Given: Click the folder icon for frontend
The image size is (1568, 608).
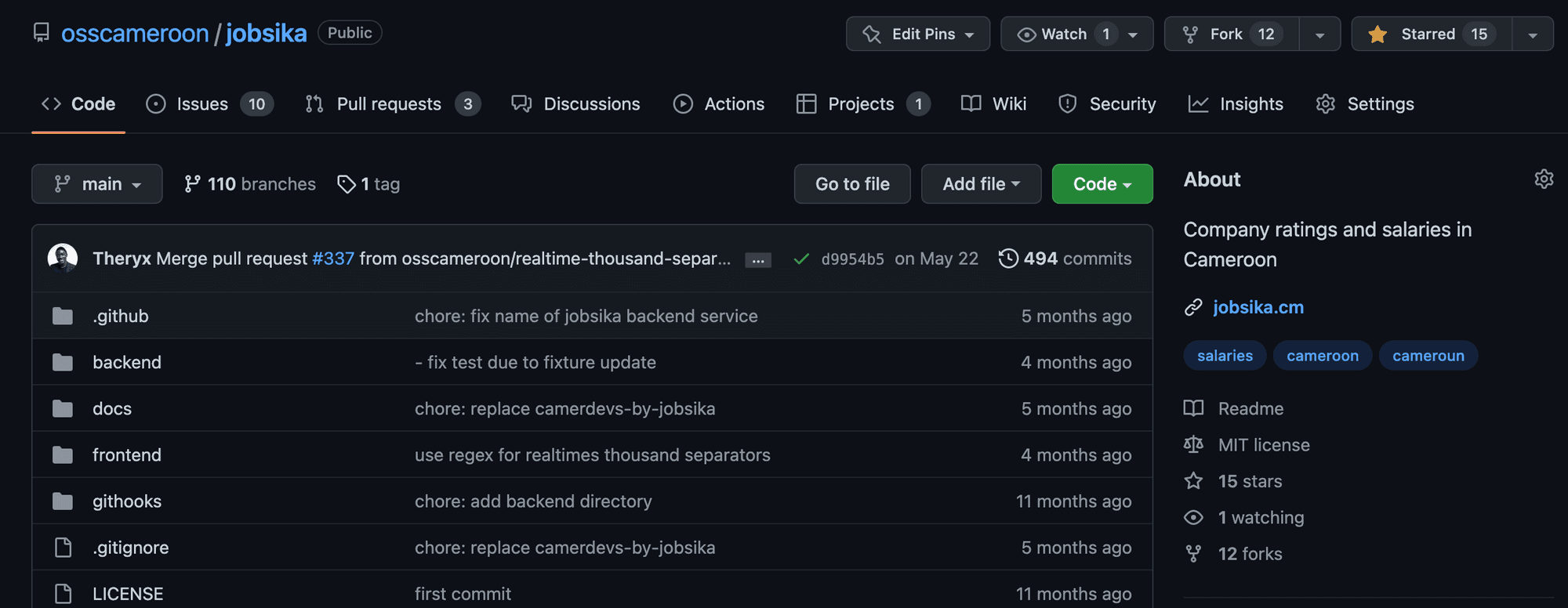Looking at the screenshot, I should pos(63,454).
